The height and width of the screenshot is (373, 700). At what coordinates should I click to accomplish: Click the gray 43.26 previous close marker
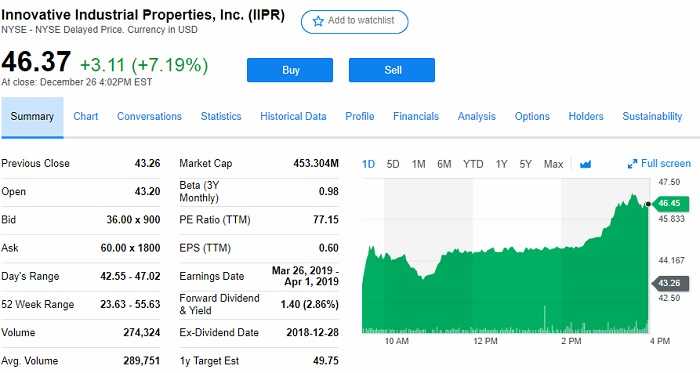click(x=670, y=283)
